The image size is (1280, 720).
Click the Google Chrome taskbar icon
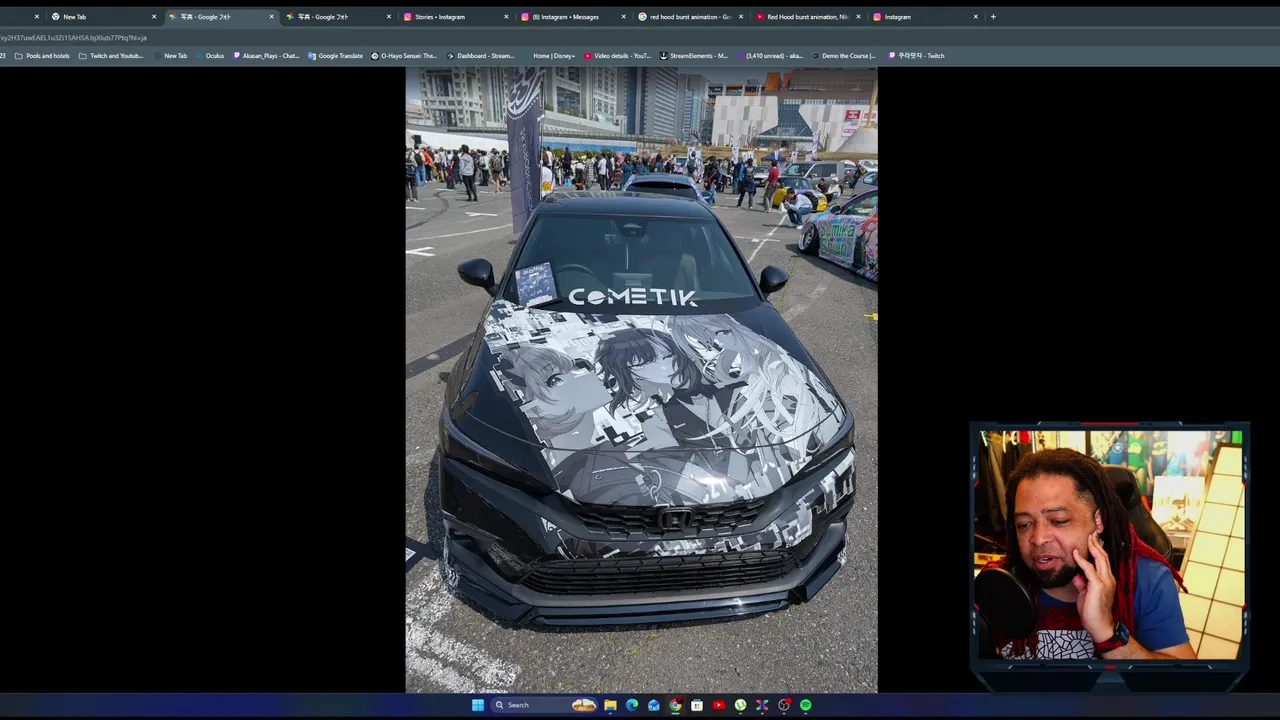(x=675, y=705)
